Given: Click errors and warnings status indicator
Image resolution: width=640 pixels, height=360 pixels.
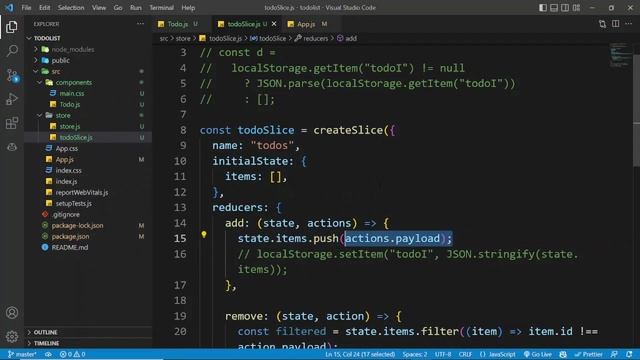Looking at the screenshot, I should point(72,354).
